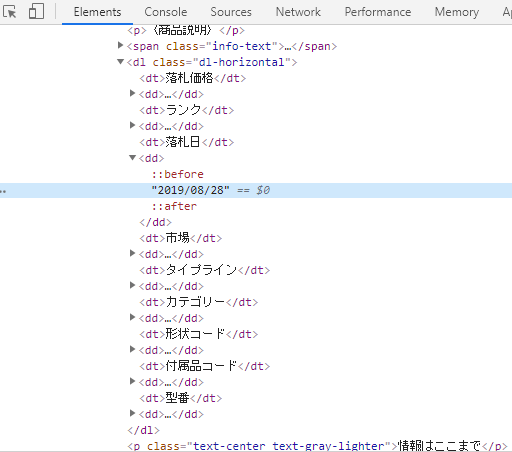This screenshot has height=452, width=512.
Task: Expand the dd under 落札価格
Action: click(132, 93)
